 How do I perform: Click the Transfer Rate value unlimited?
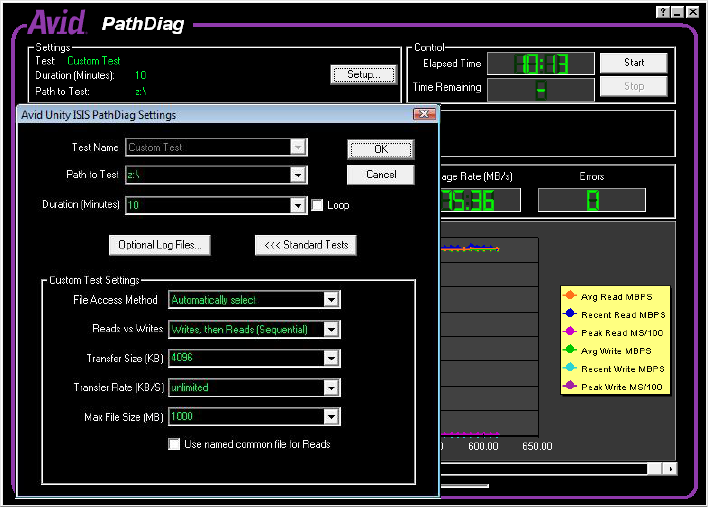click(x=190, y=387)
